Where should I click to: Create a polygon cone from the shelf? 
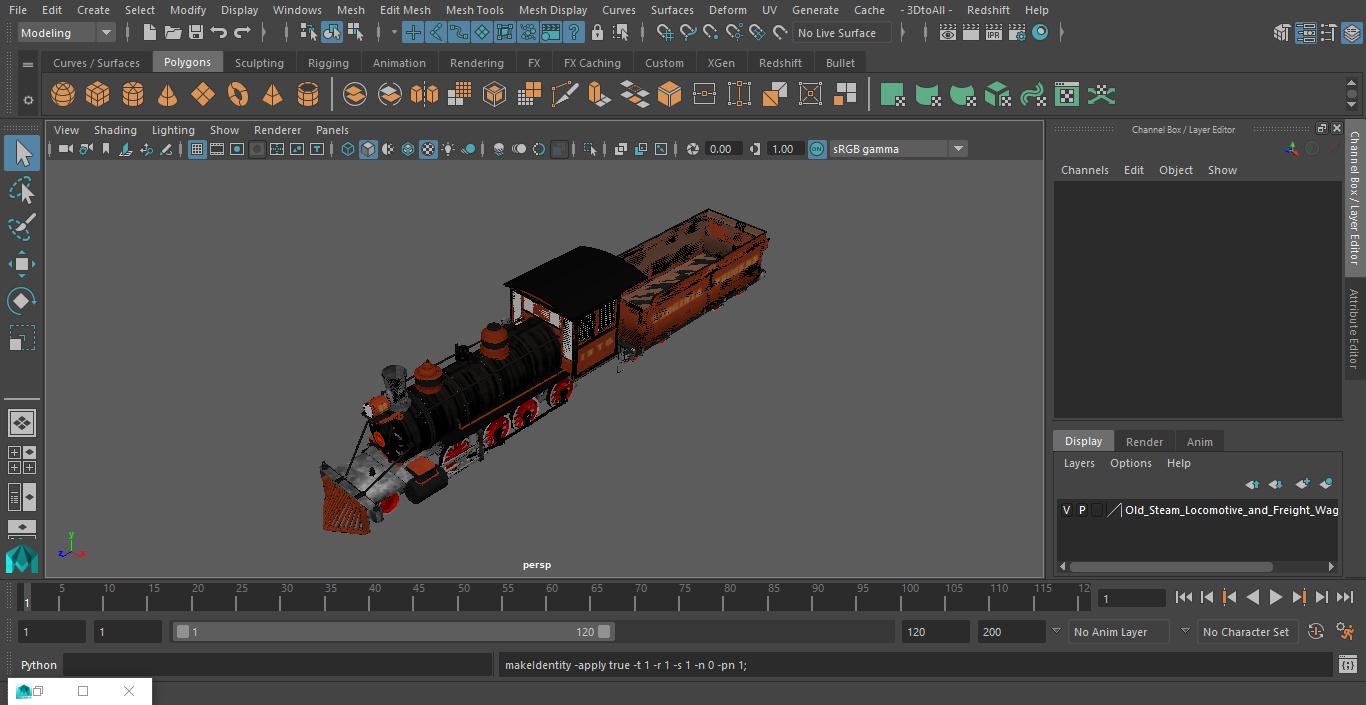[x=168, y=95]
